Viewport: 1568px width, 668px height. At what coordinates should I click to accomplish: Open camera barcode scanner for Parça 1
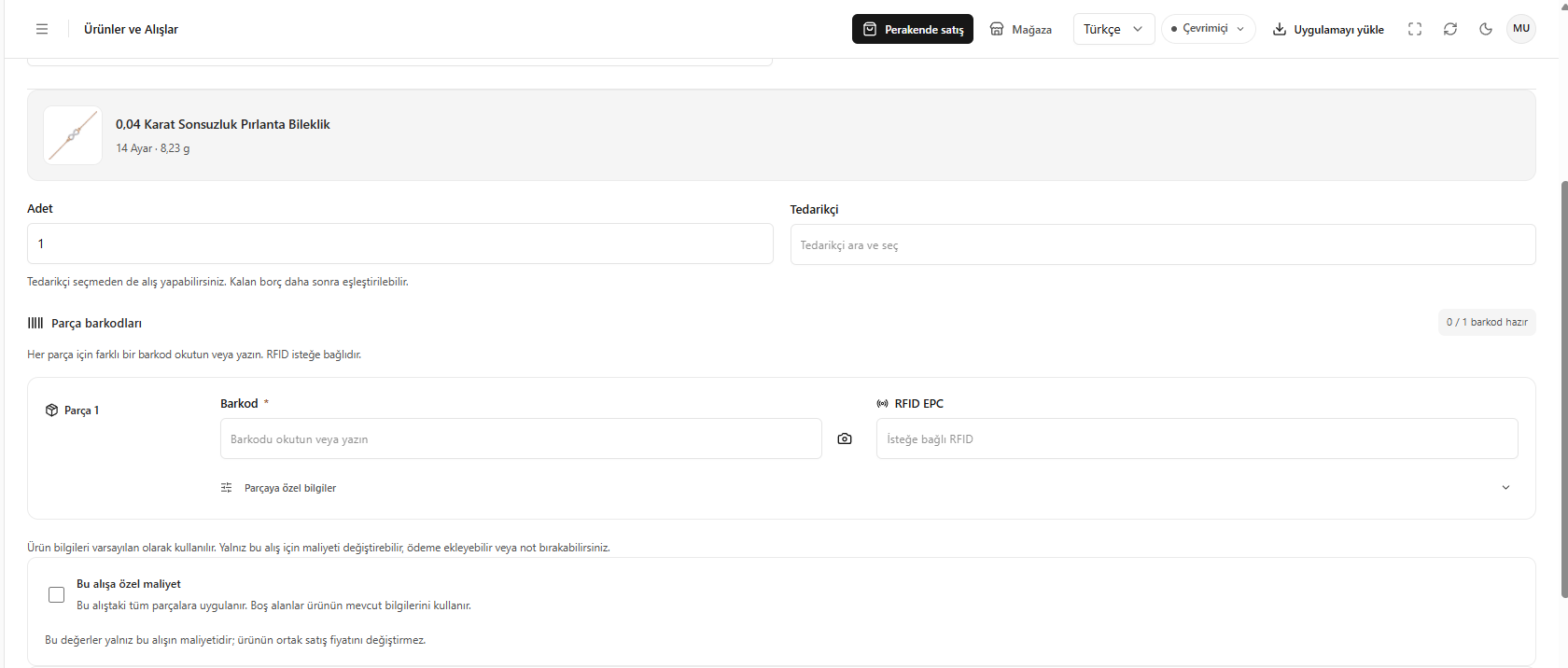coord(845,438)
